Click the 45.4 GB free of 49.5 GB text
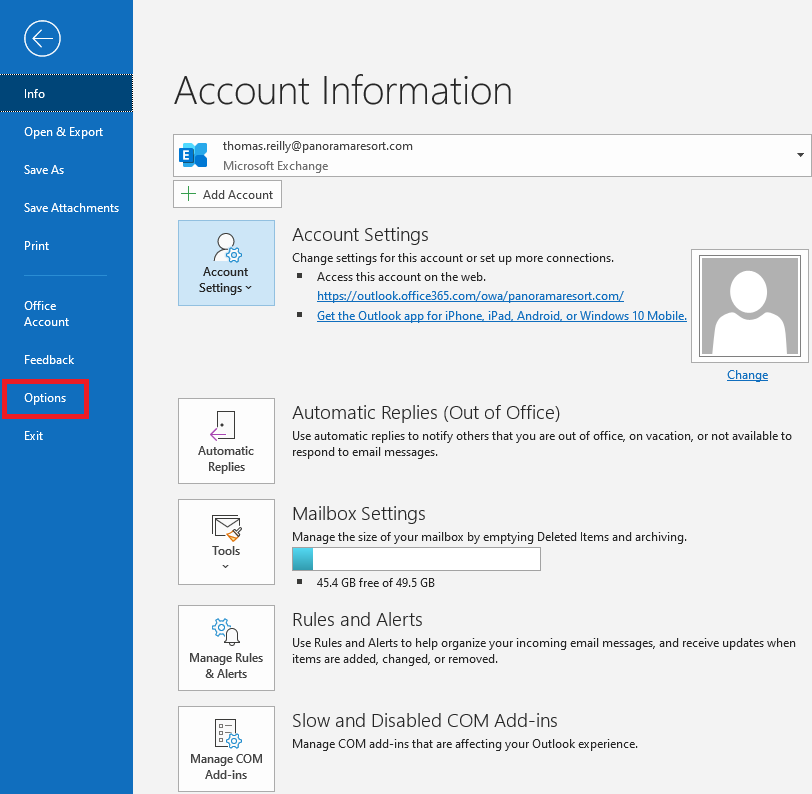 (375, 583)
